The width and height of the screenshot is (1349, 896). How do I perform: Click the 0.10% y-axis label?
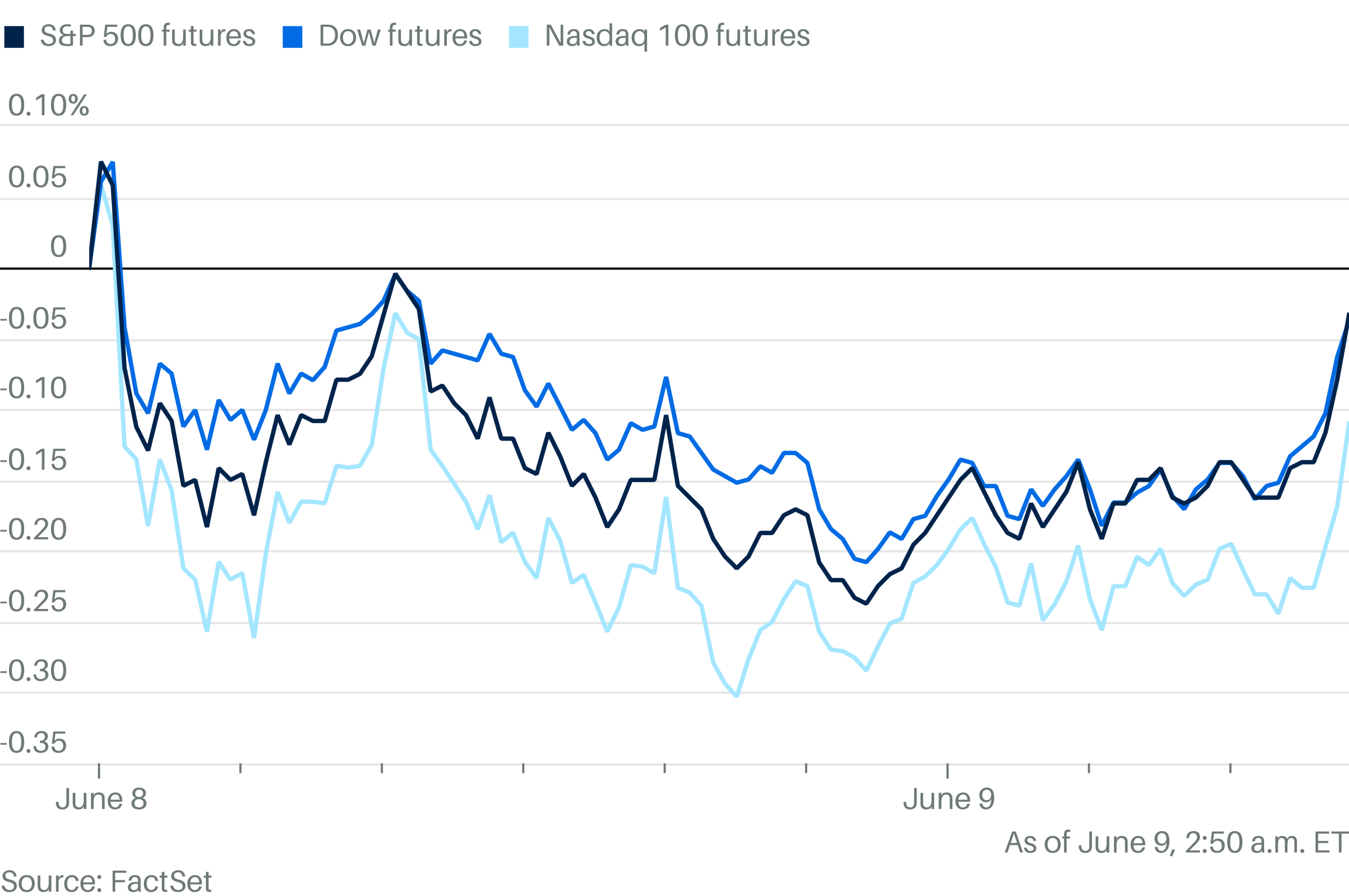[x=48, y=105]
